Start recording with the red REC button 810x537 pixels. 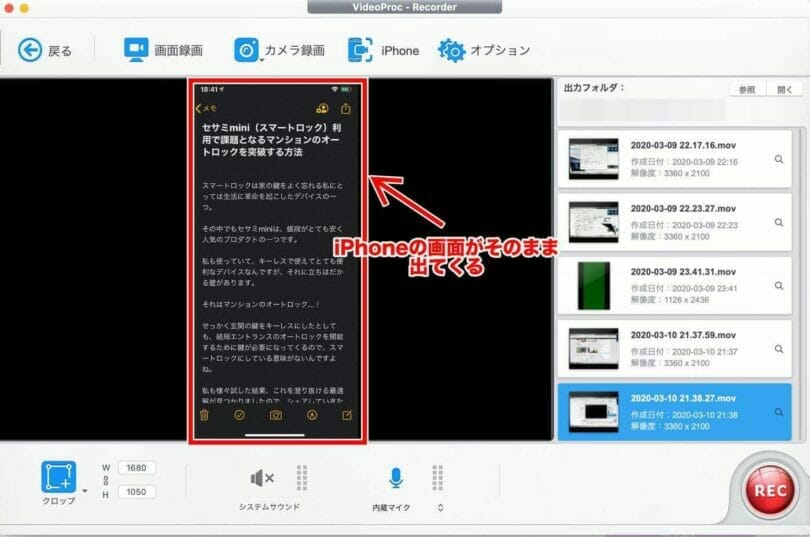tap(769, 491)
